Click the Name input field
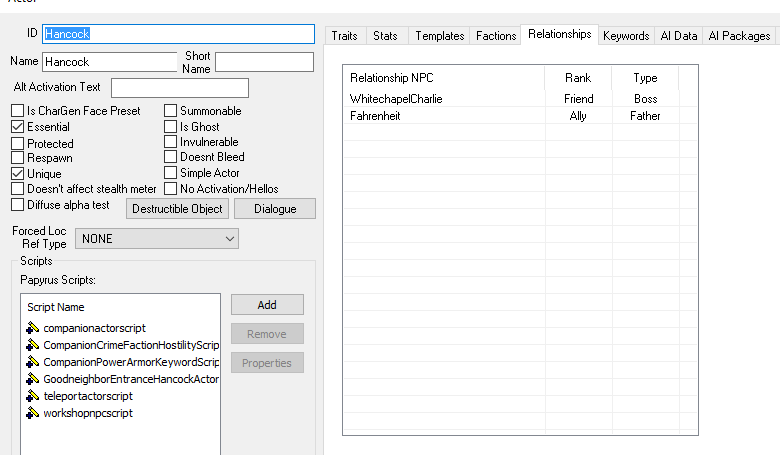The width and height of the screenshot is (780, 455). 110,62
